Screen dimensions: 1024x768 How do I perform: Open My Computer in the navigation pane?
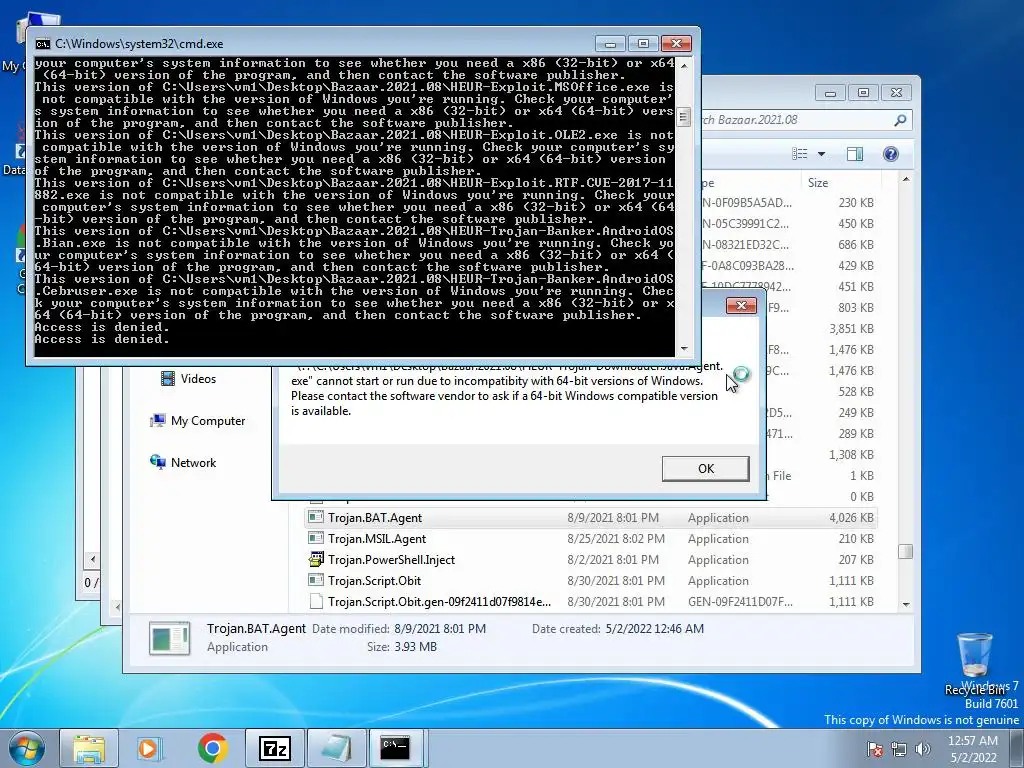[208, 421]
